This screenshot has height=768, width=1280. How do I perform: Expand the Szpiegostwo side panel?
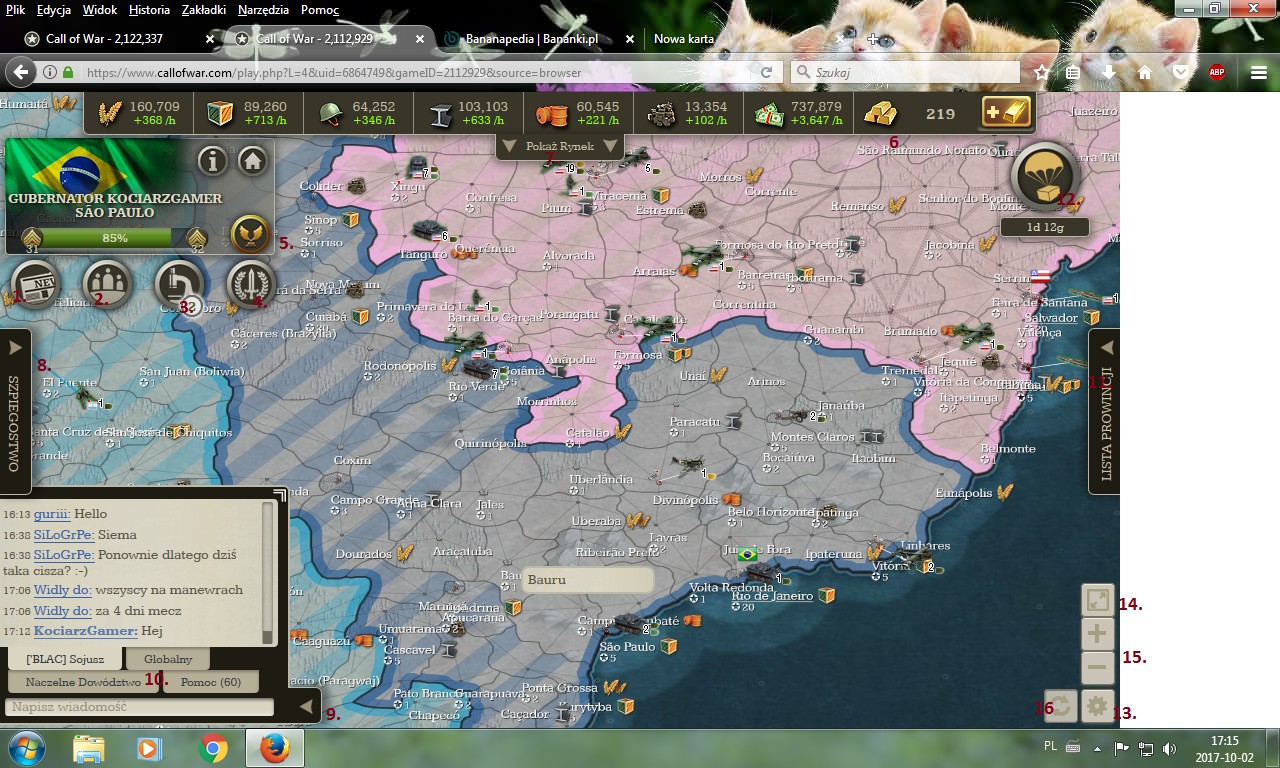pos(14,411)
